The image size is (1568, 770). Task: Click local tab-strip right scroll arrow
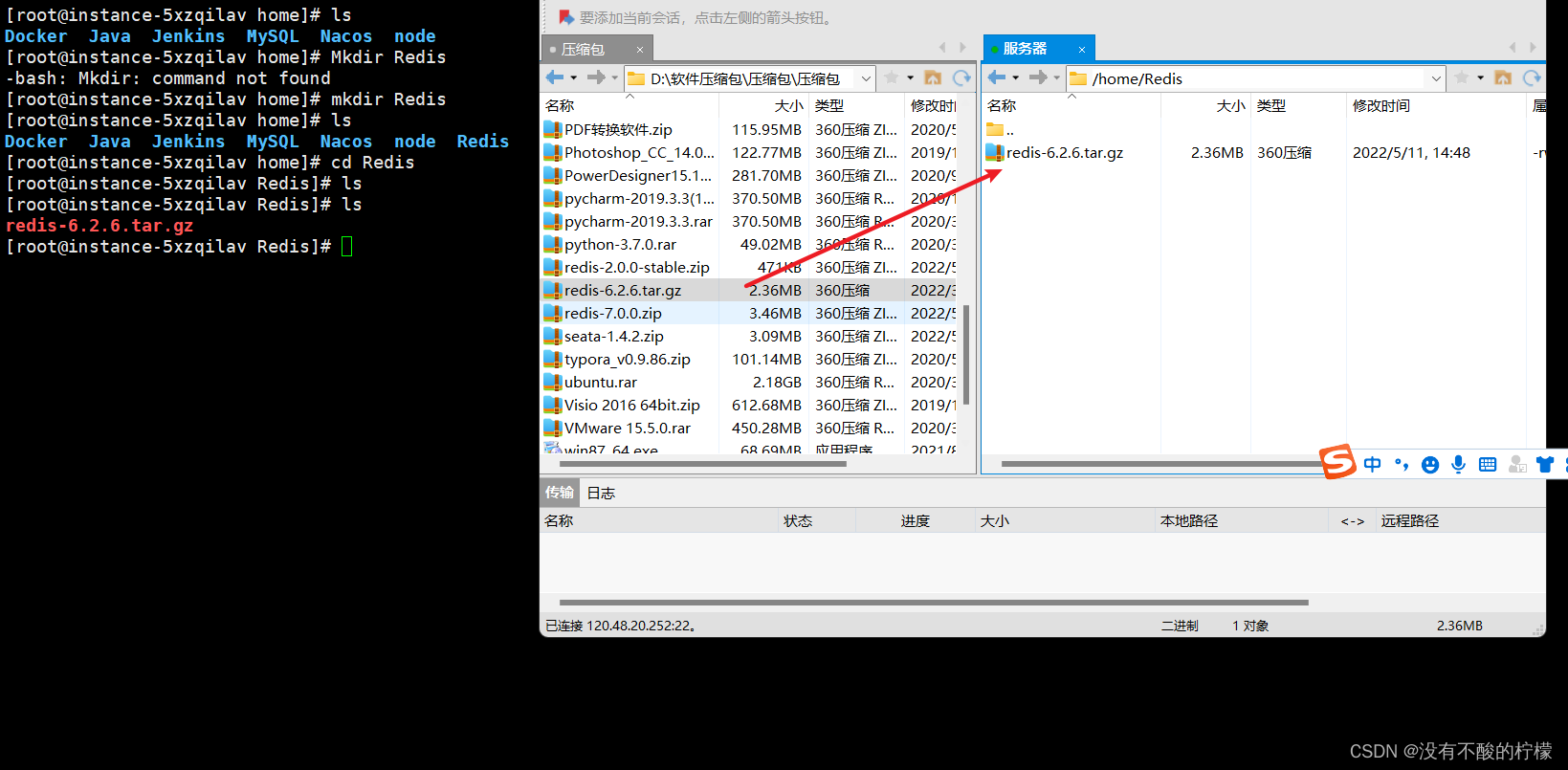962,47
